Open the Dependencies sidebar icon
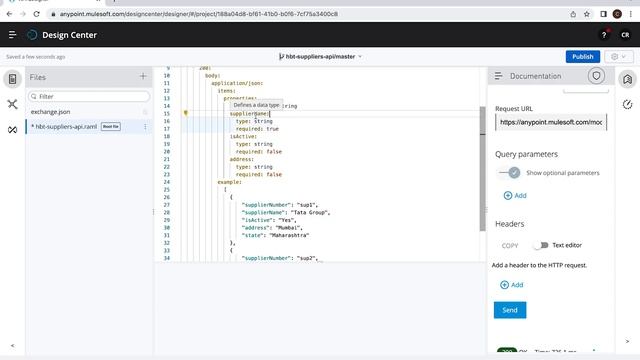The image size is (640, 360). click(x=13, y=104)
